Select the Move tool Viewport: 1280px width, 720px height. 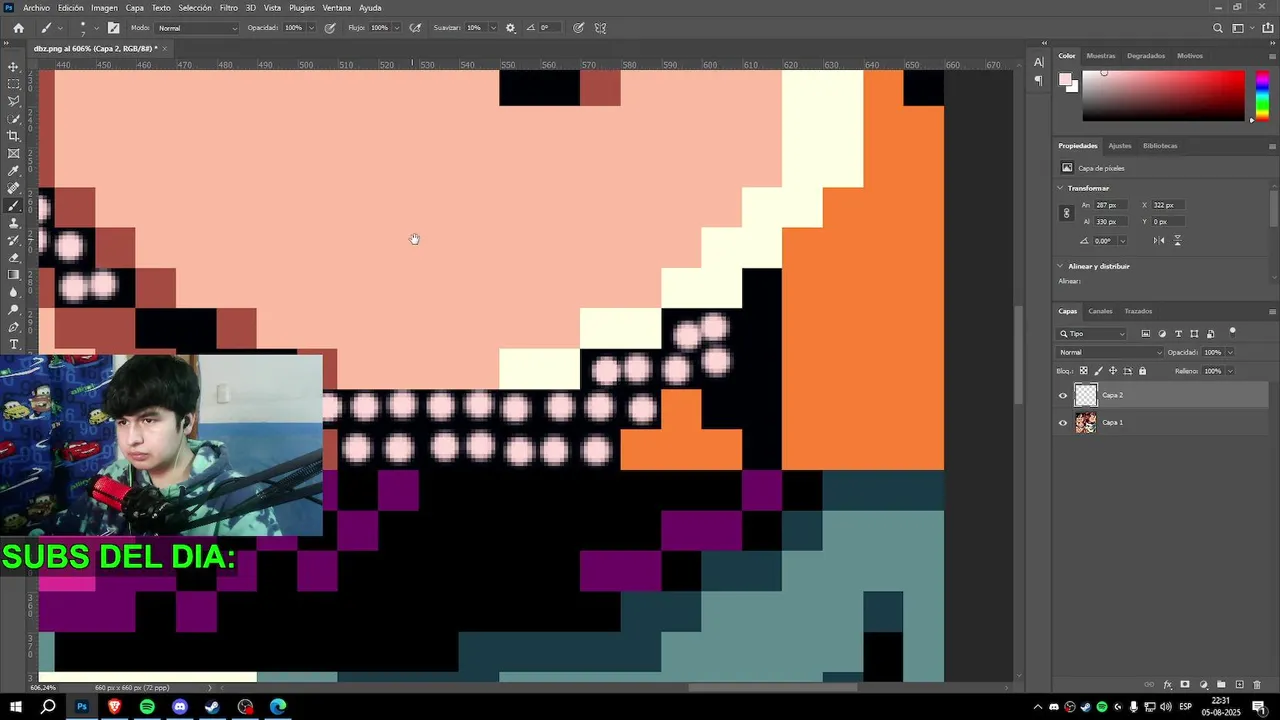13,67
